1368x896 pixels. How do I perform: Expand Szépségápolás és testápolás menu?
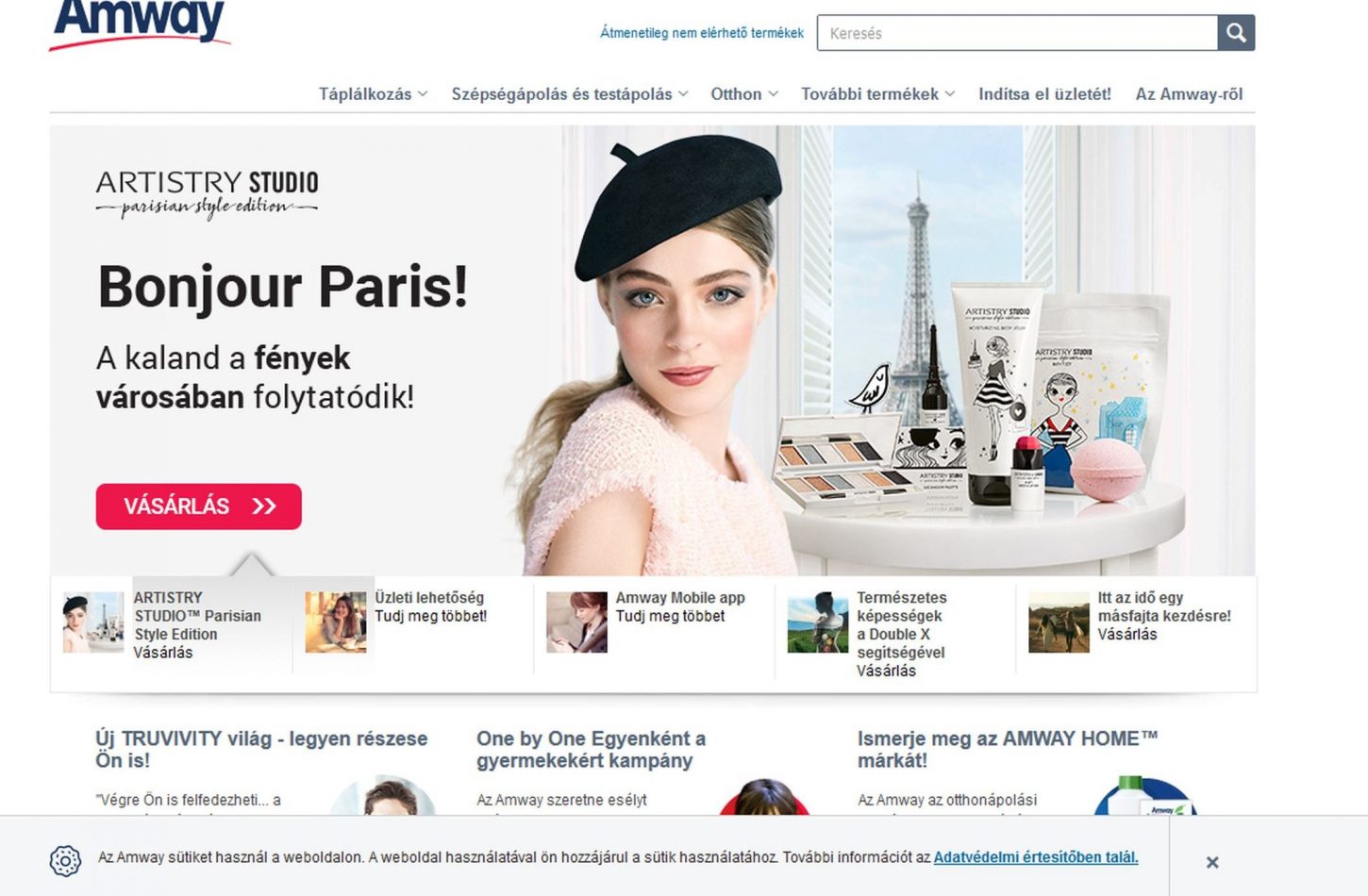click(x=570, y=94)
